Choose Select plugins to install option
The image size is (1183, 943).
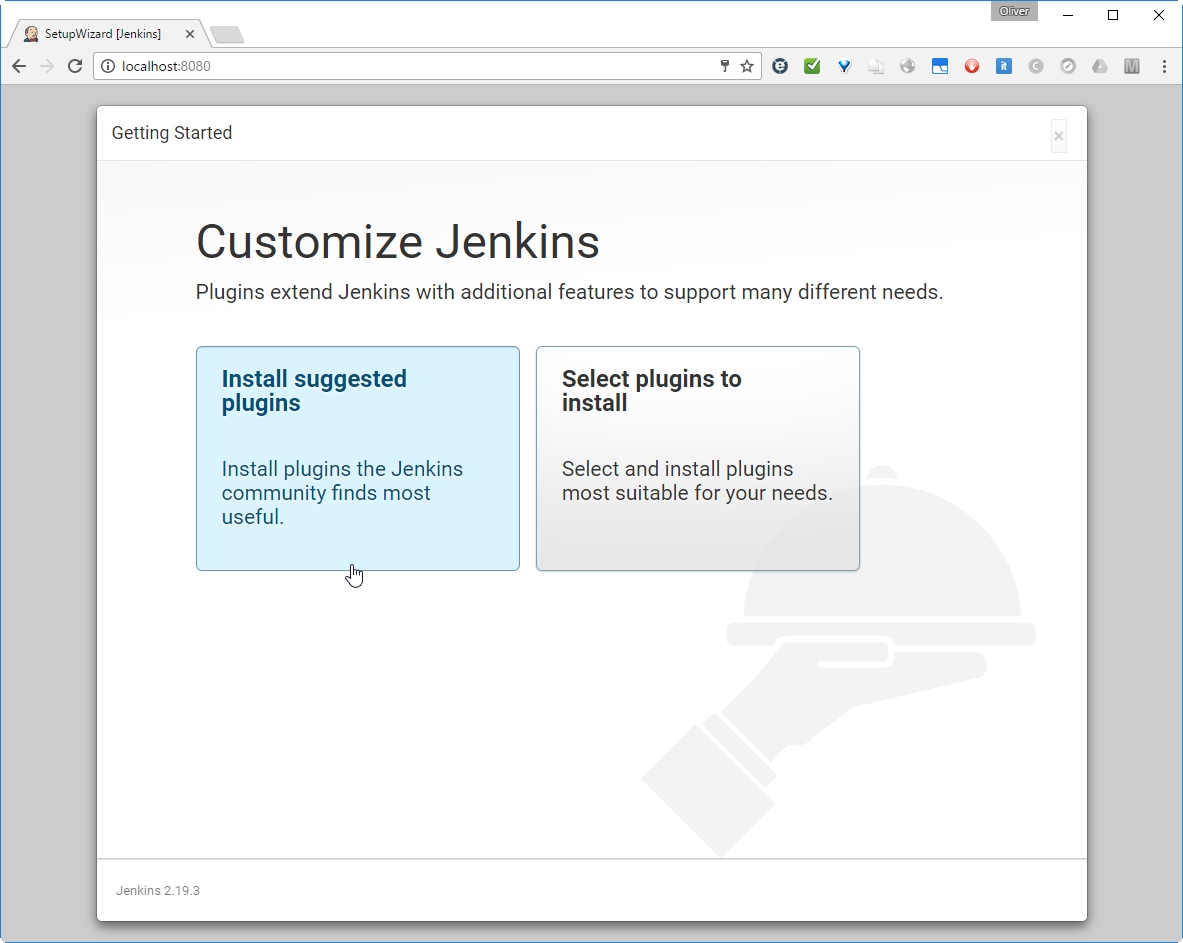click(697, 458)
